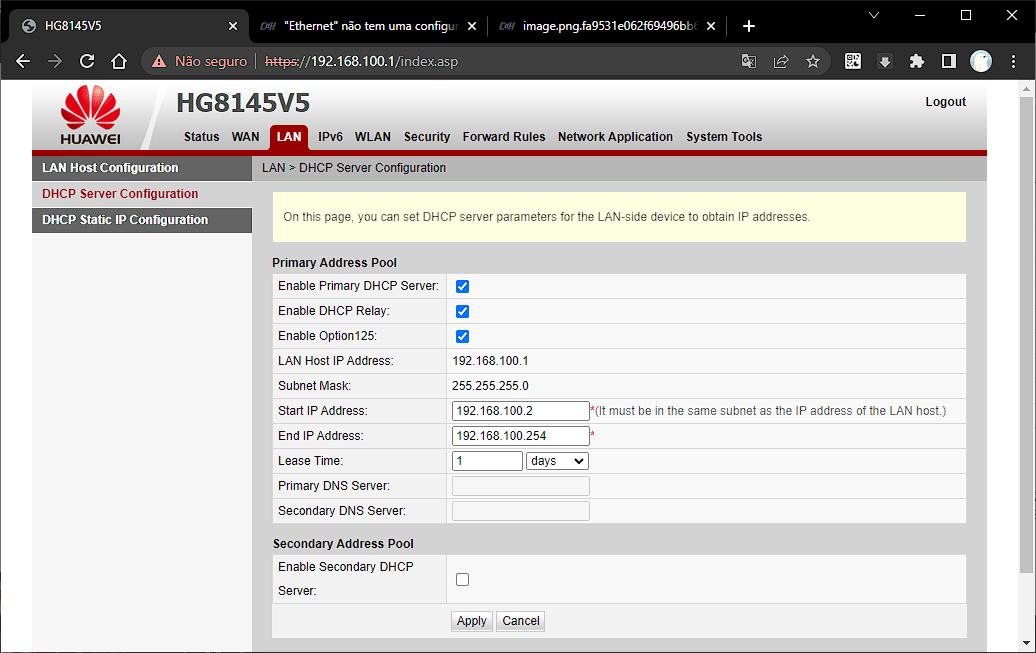Click the browser address bar URL
The width and height of the screenshot is (1036, 653).
361,61
